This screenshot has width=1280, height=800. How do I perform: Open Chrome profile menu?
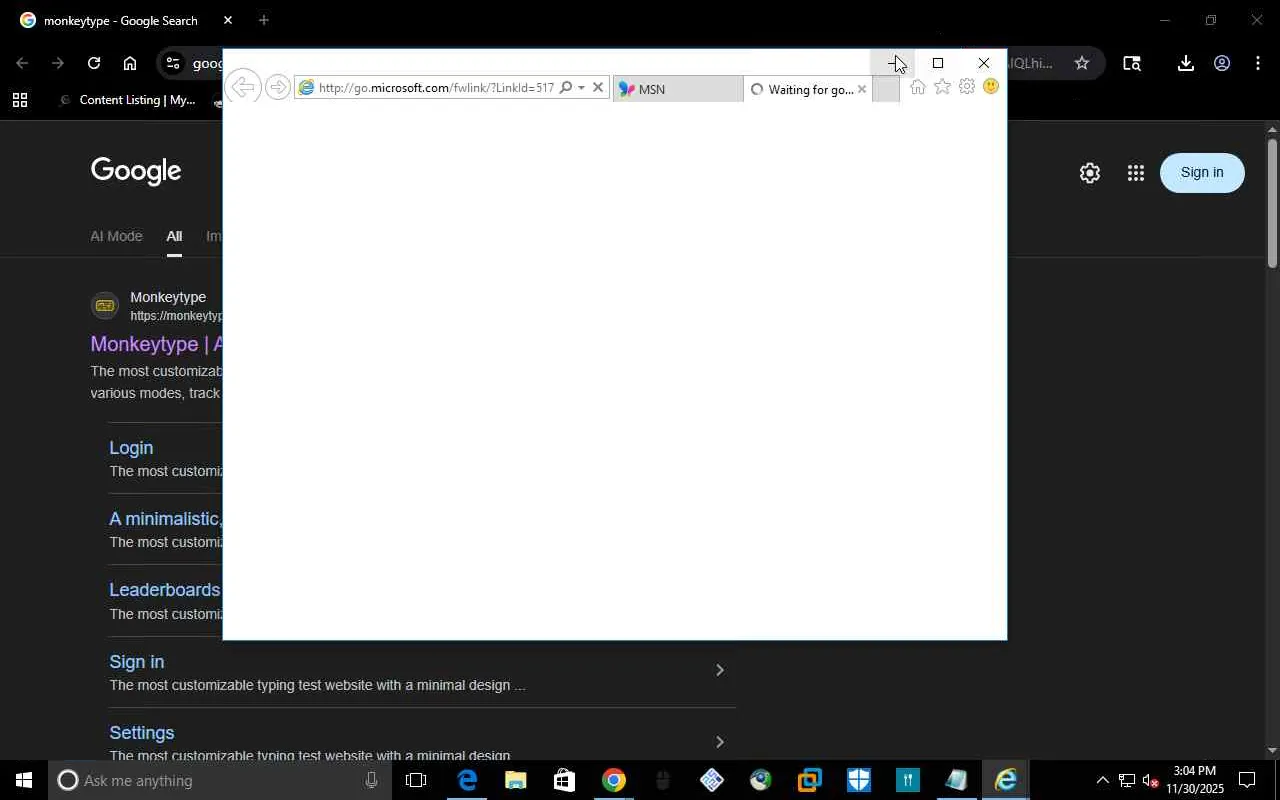coord(1221,63)
